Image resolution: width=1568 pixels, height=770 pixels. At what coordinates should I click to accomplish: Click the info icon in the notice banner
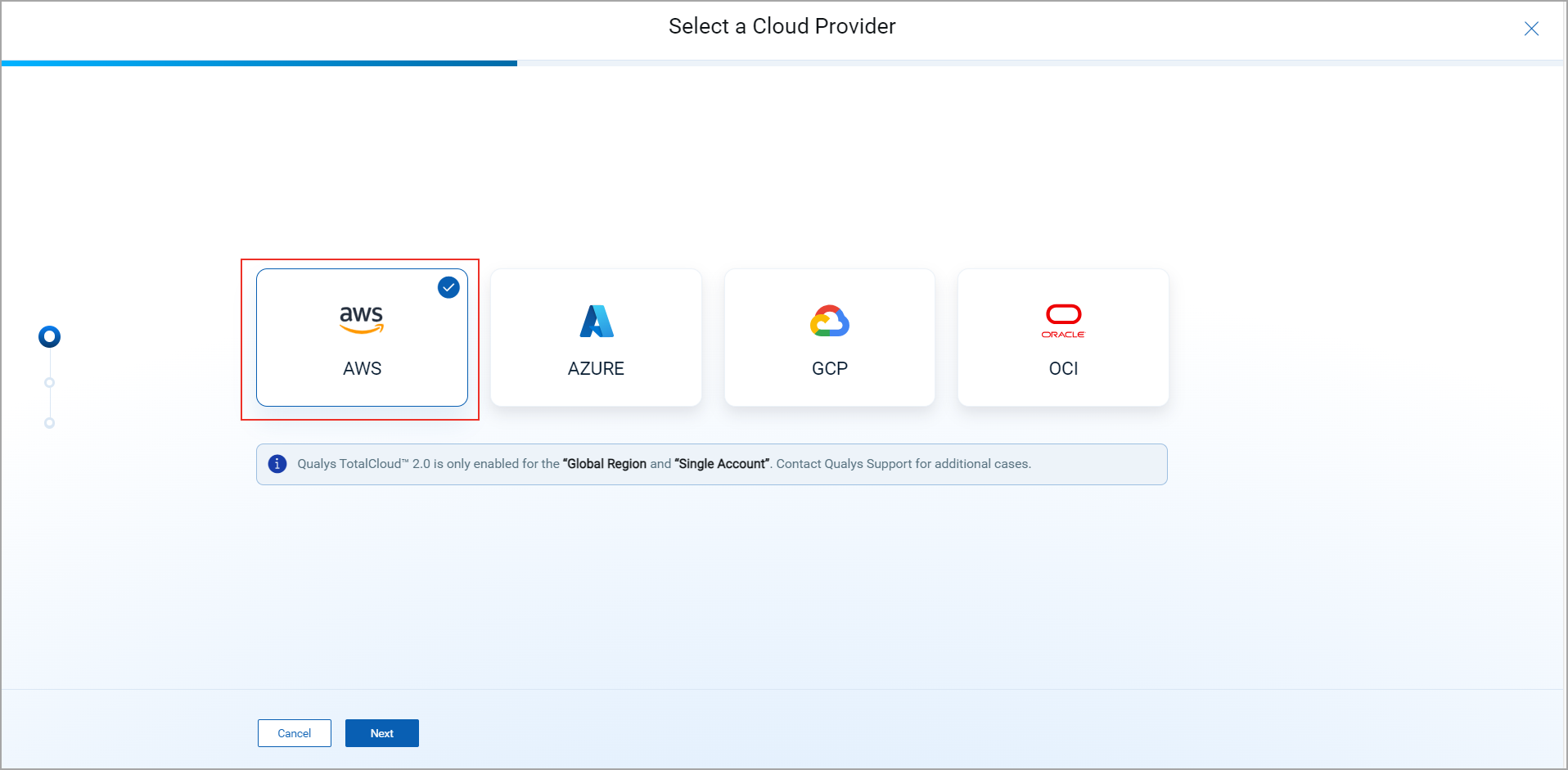[x=277, y=464]
